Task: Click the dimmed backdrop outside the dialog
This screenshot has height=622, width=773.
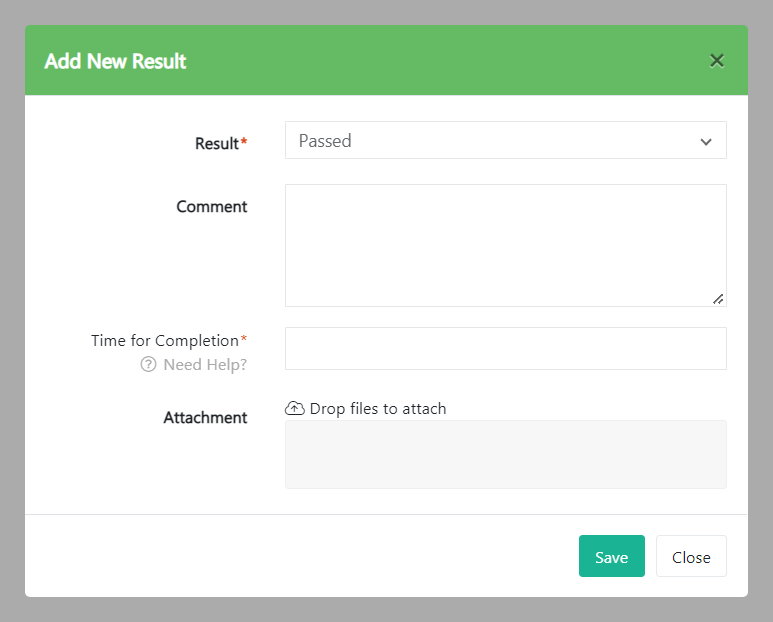Action: (10, 300)
